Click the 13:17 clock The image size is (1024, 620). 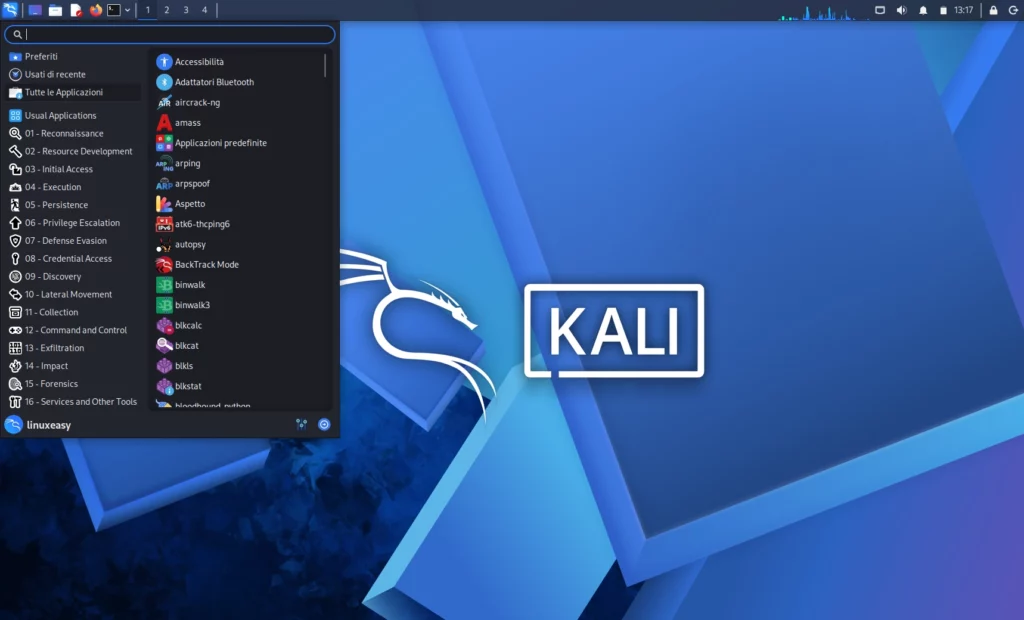(x=963, y=10)
